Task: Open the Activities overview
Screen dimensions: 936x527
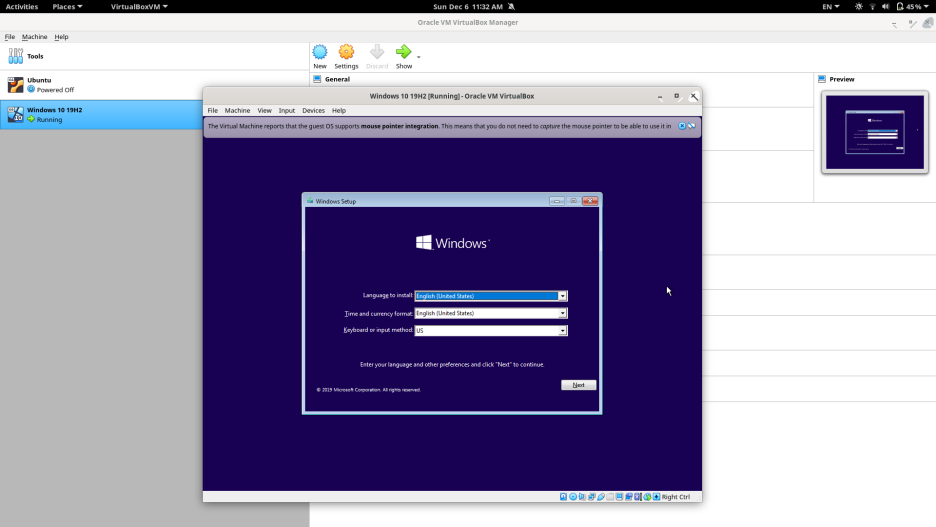Action: click(x=21, y=7)
